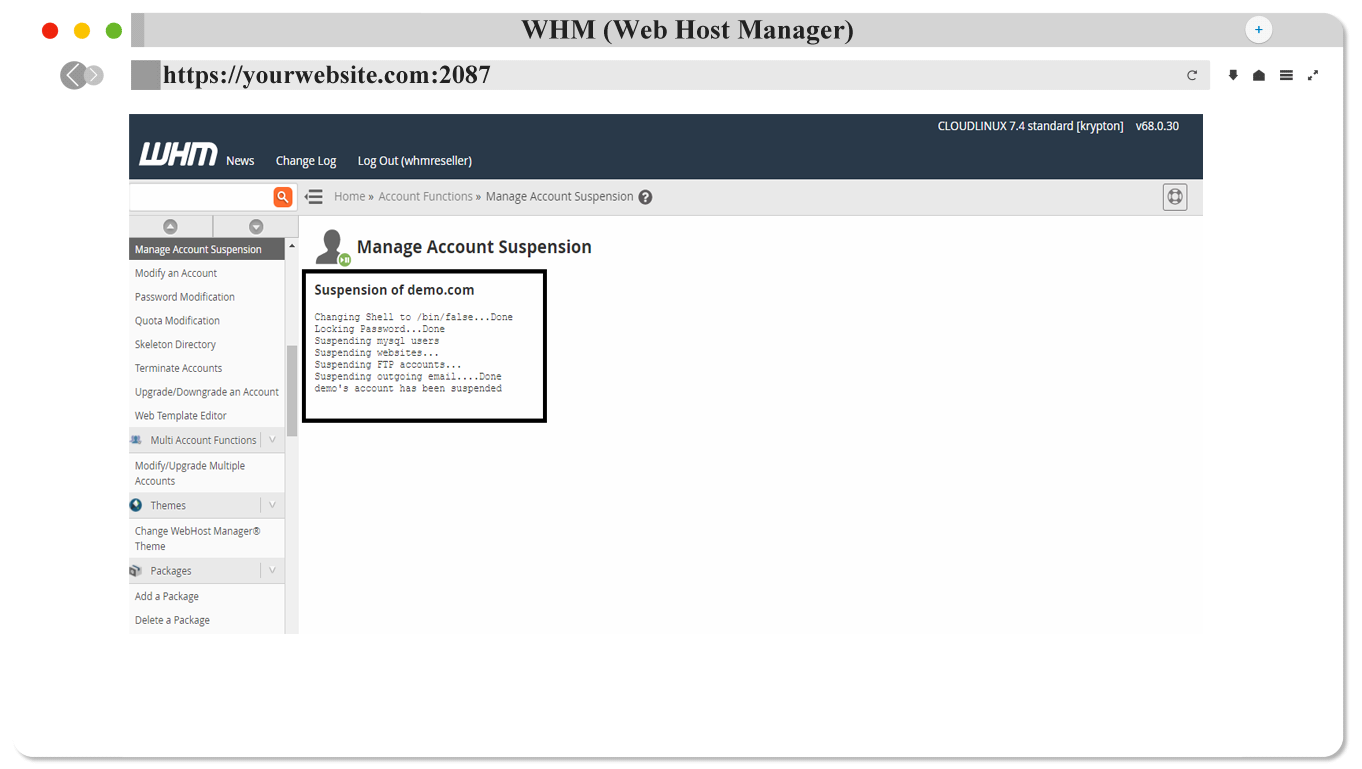Select Manage Account Suspension in sidebar
The image size is (1362, 769).
click(207, 250)
